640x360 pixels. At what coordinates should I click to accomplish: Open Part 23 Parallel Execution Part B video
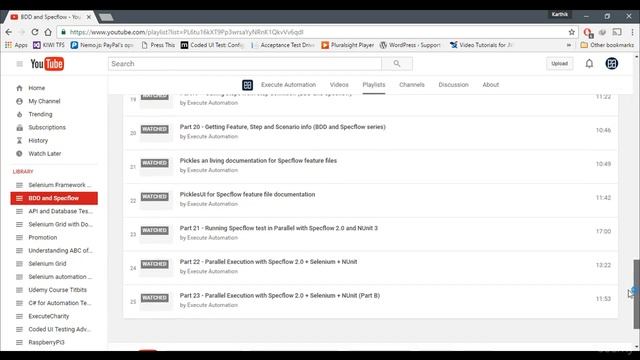coord(280,296)
